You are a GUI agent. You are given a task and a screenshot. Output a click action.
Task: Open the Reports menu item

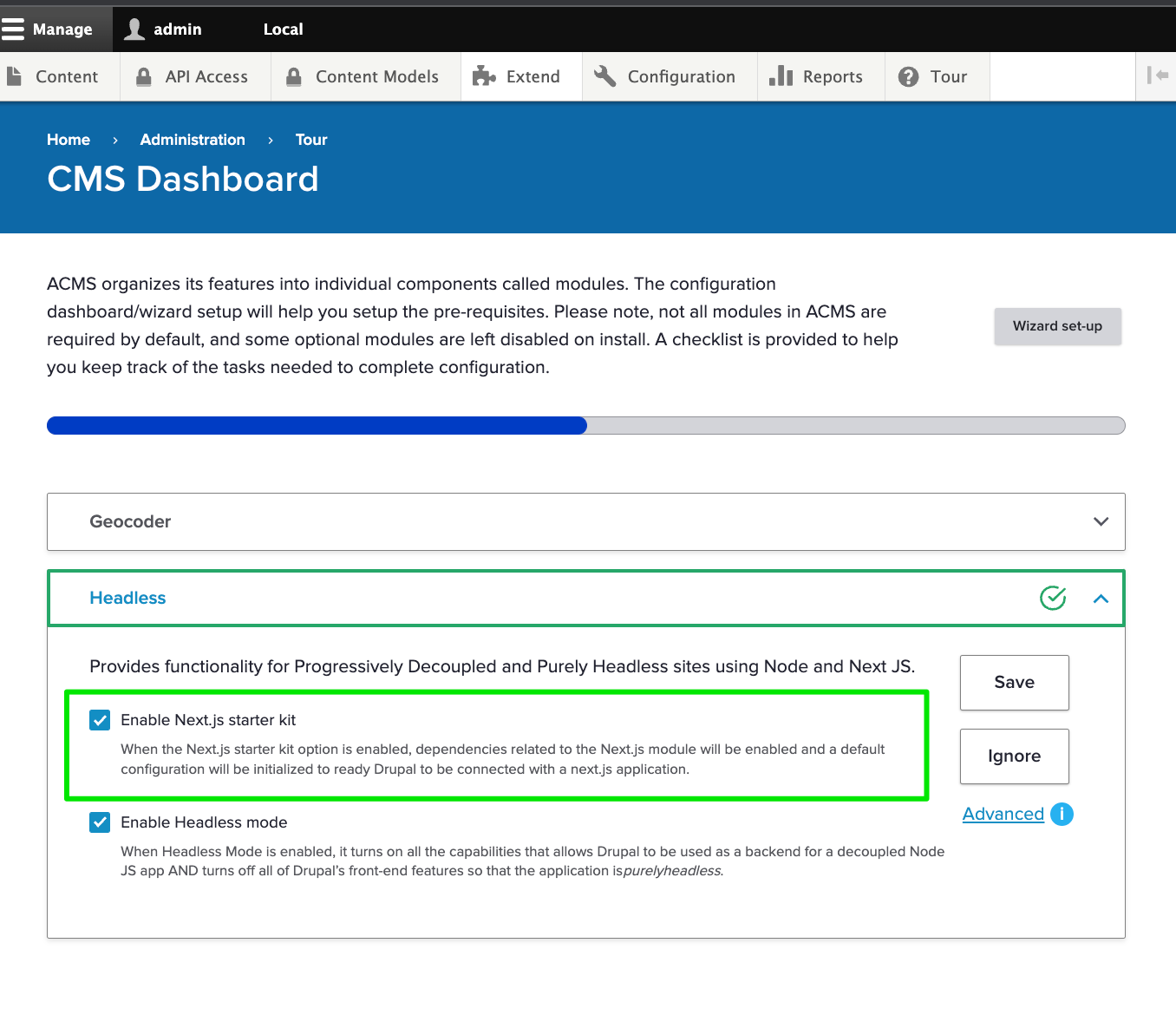(821, 76)
